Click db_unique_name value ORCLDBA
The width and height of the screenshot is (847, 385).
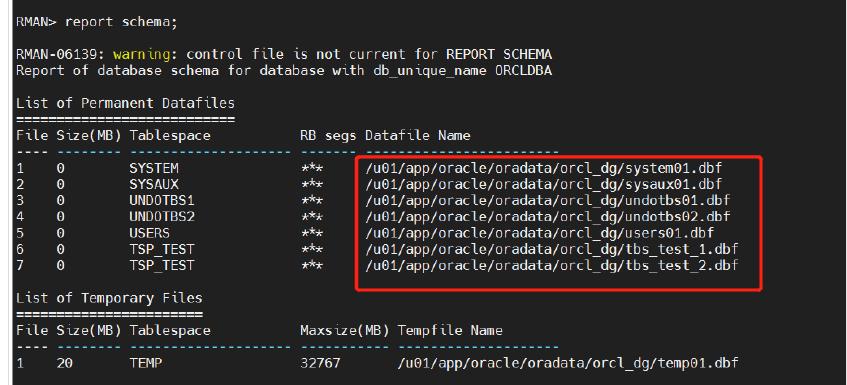[523, 71]
